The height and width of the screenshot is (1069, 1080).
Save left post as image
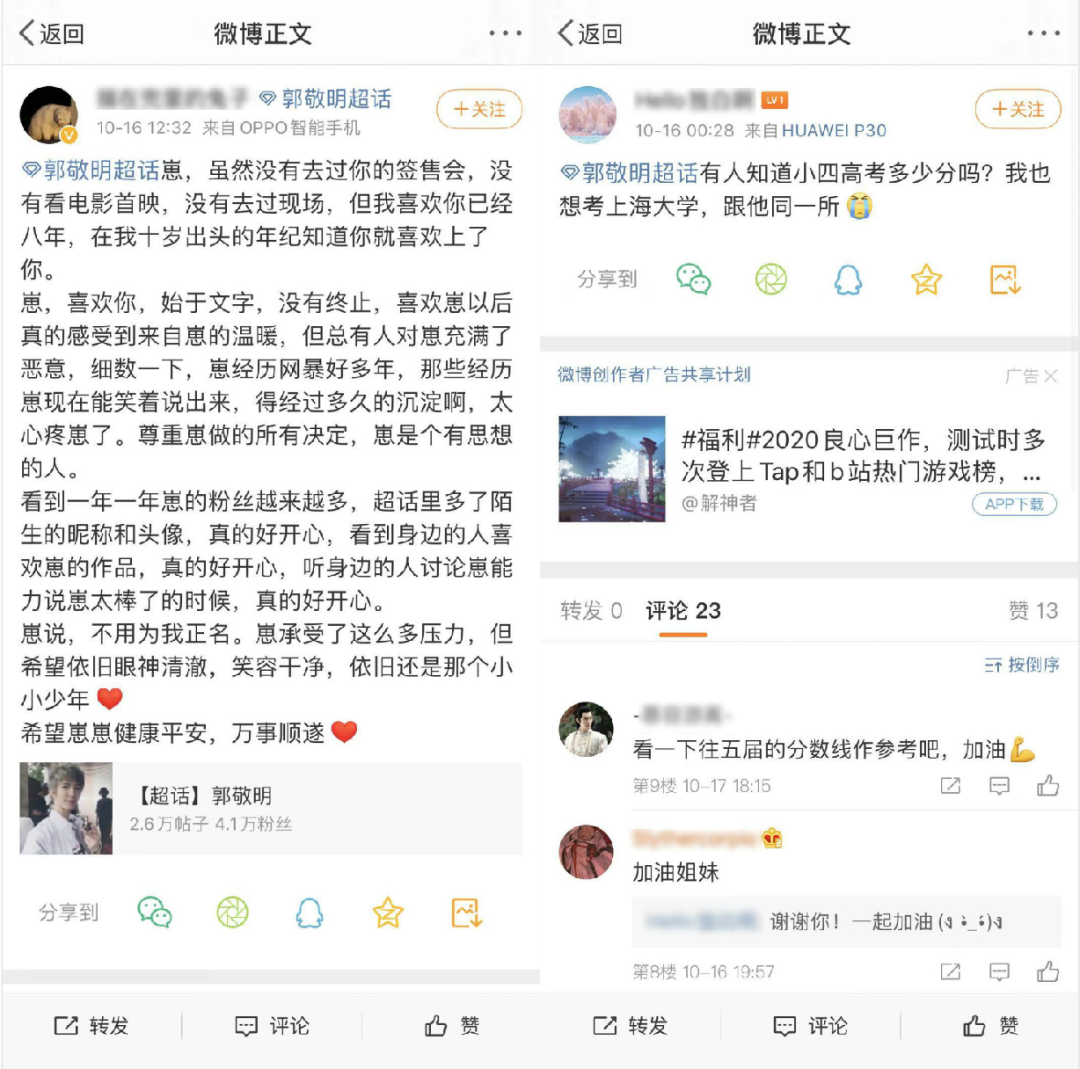(x=466, y=913)
